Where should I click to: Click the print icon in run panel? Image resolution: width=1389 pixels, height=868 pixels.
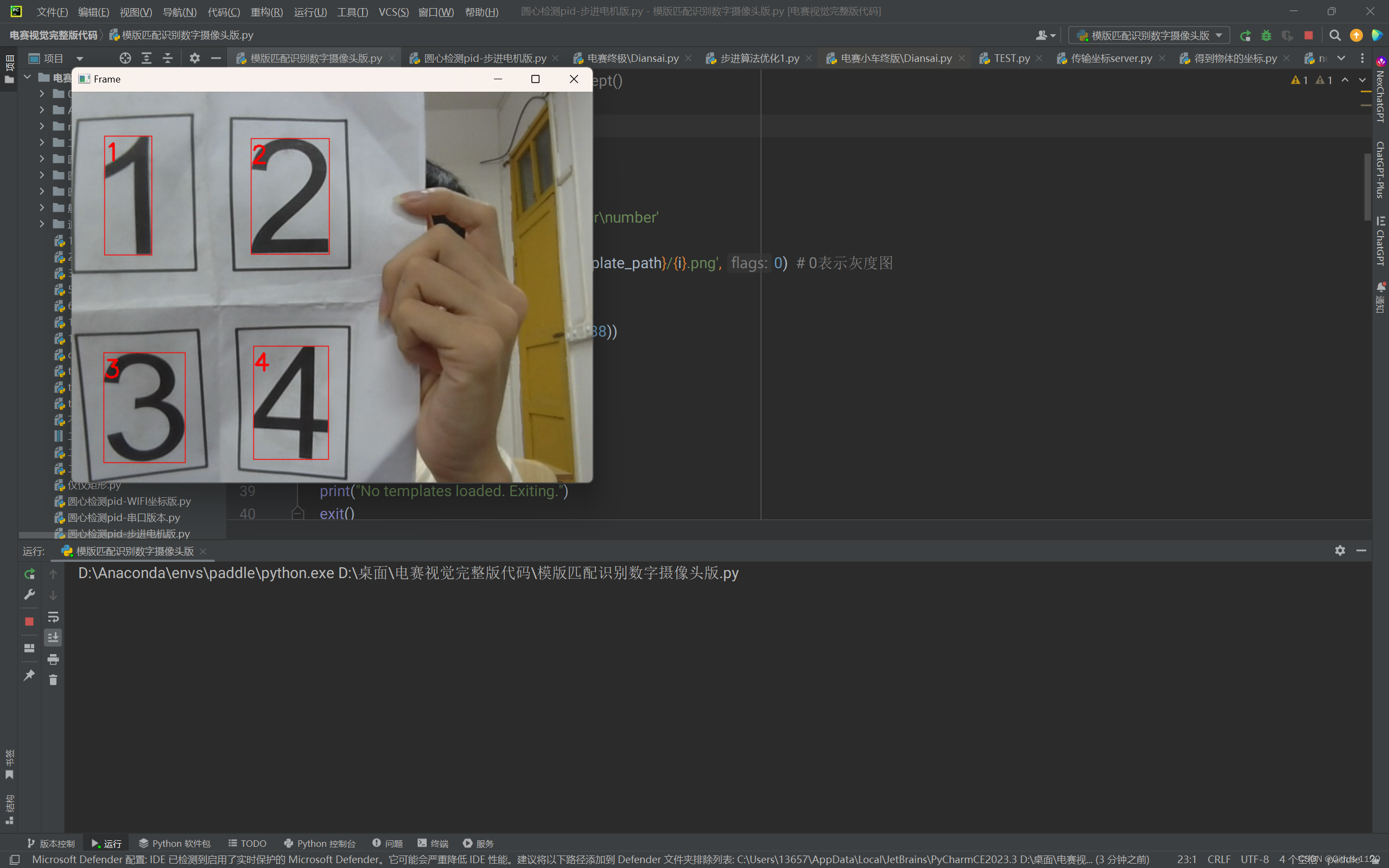pos(53,659)
